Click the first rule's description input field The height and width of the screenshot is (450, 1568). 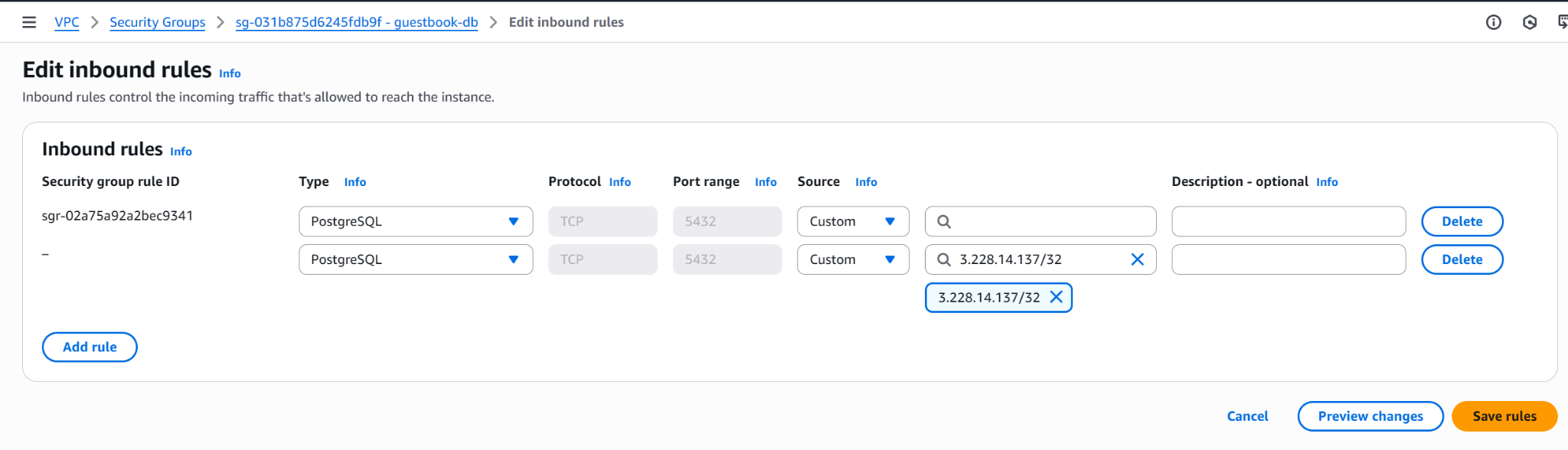[x=1288, y=221]
